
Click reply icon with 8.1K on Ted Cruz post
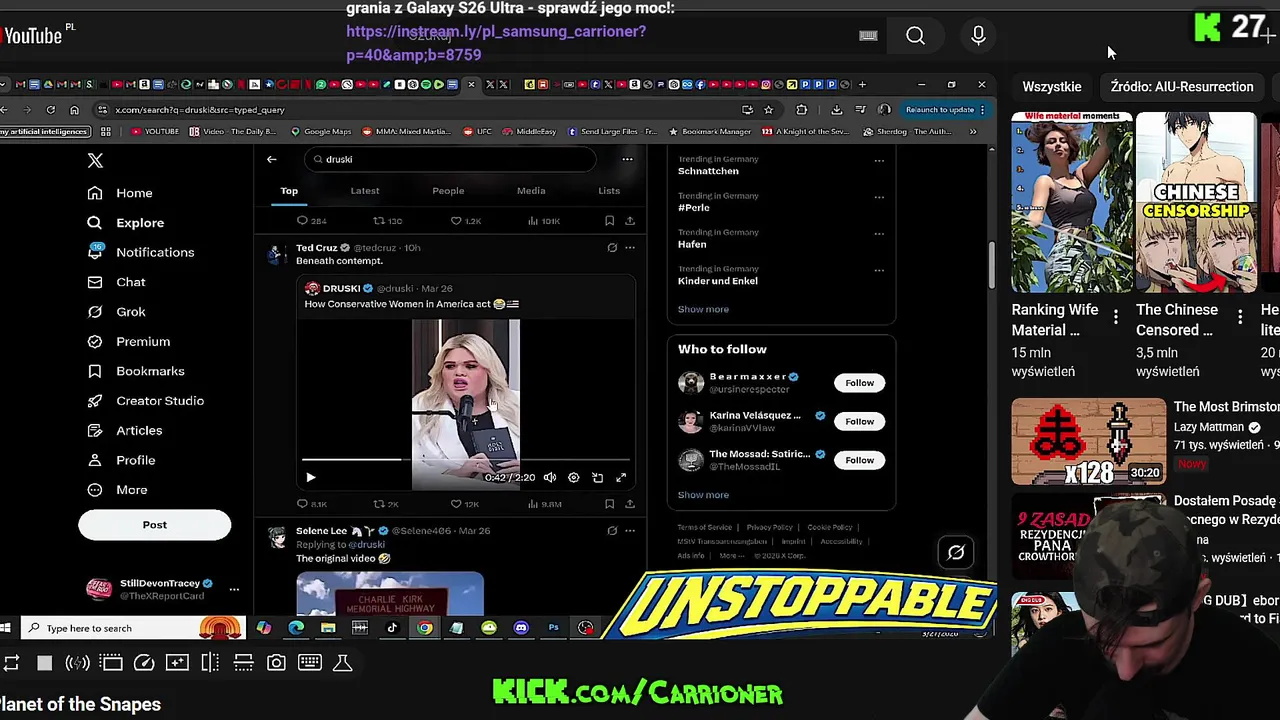click(302, 504)
